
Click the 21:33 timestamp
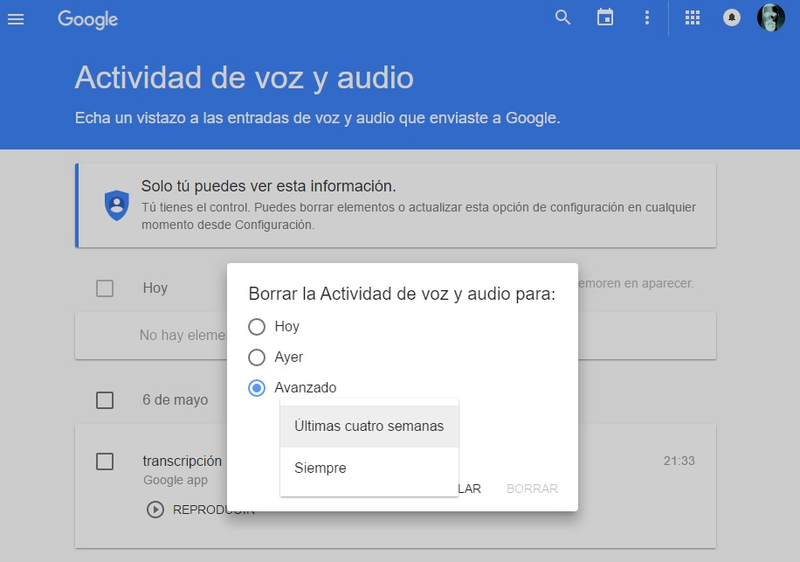click(679, 461)
